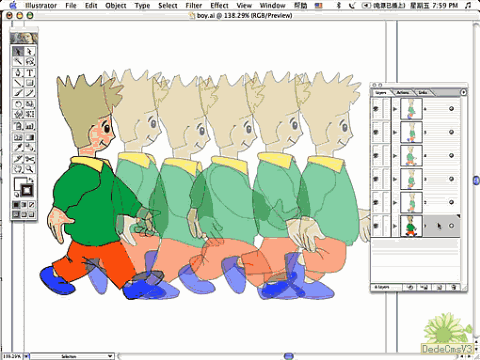
Task: Select the Scissors tool
Action: 30,159
